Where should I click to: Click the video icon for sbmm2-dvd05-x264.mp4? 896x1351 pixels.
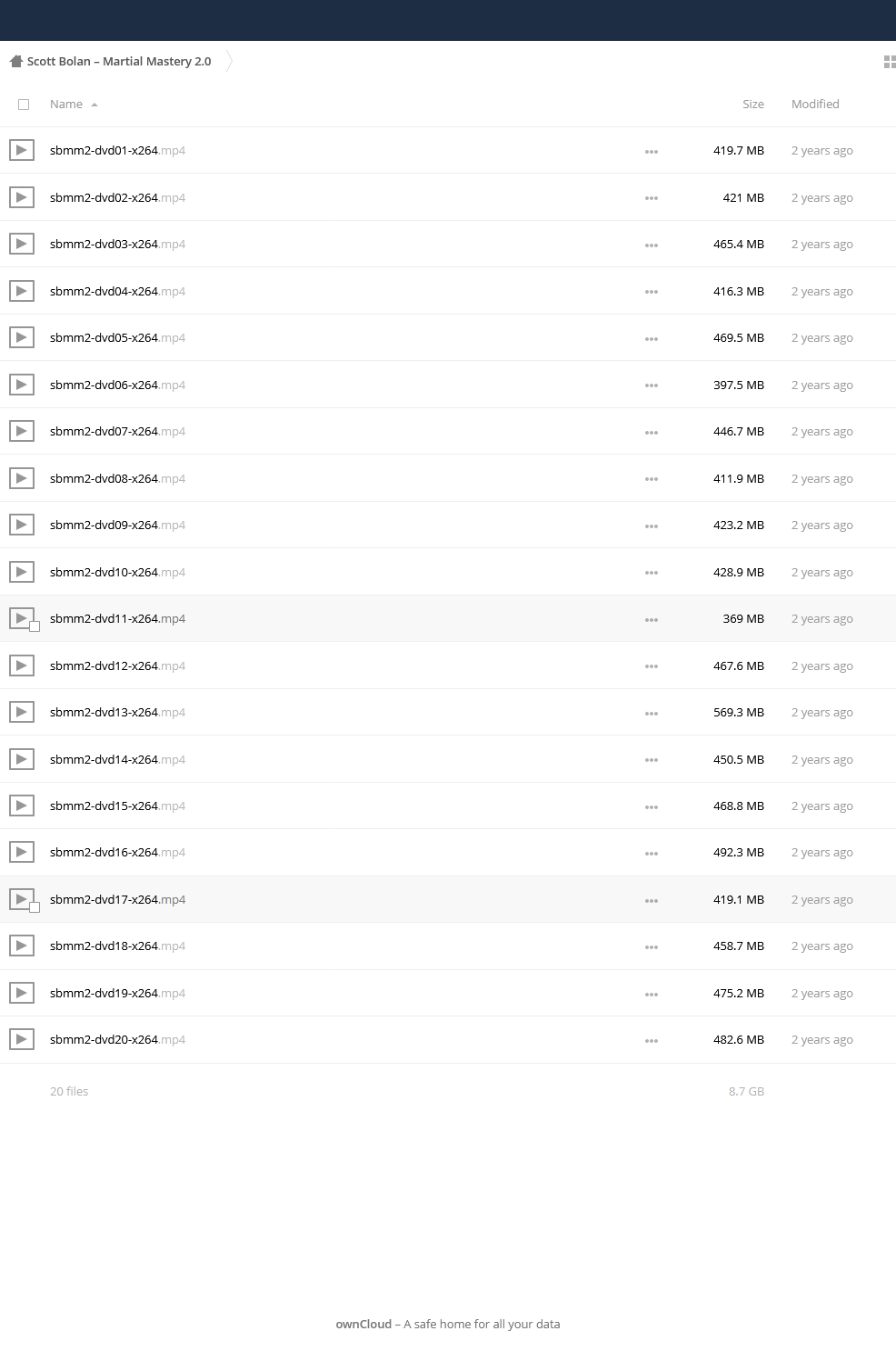pyautogui.click(x=22, y=337)
